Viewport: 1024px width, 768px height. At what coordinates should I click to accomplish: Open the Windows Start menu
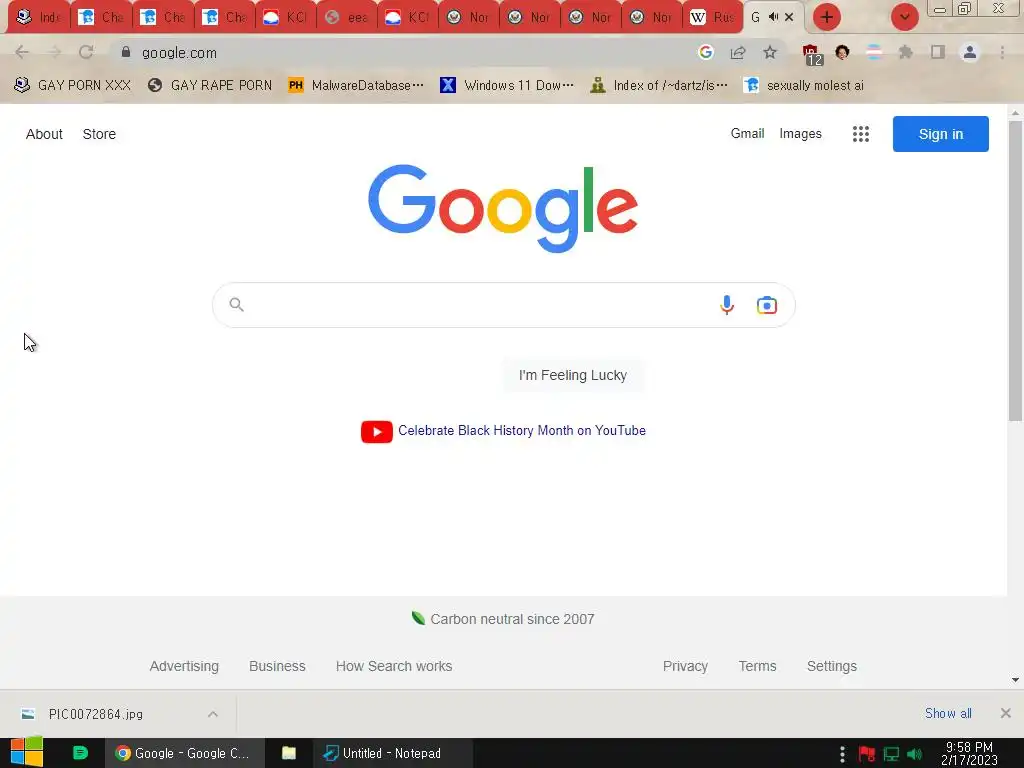click(x=27, y=752)
